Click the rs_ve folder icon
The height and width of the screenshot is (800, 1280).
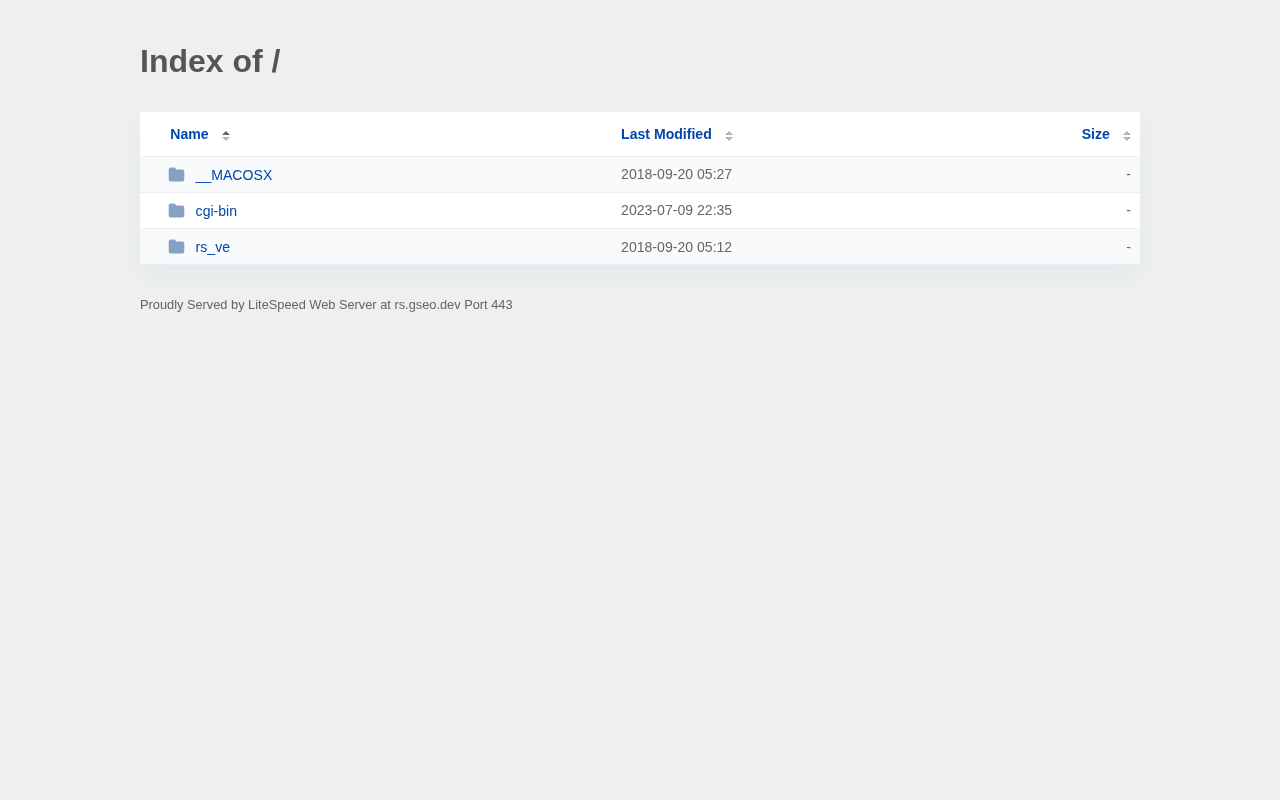click(x=176, y=247)
